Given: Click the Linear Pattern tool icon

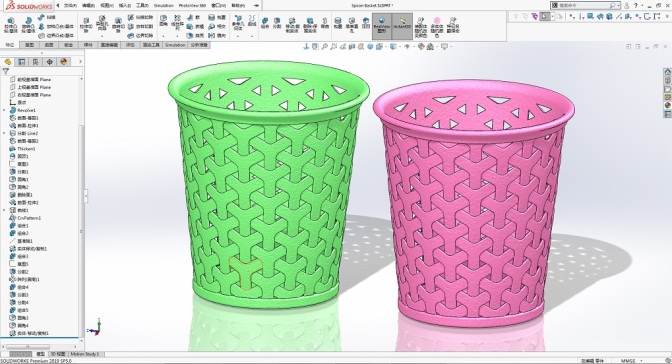Looking at the screenshot, I should point(177,18).
